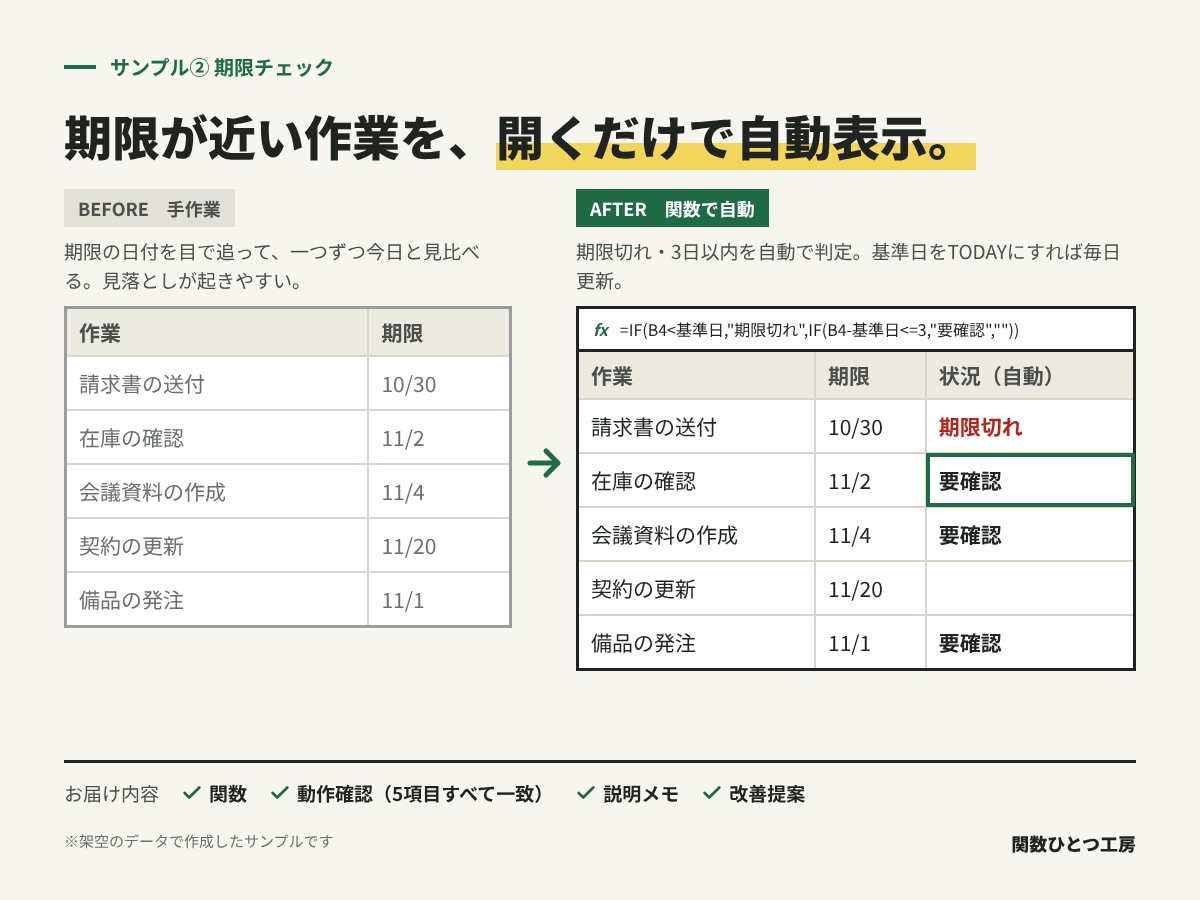Click 請求書の送付 in the AFTER table
Image resolution: width=1200 pixels, height=900 pixels.
654,427
